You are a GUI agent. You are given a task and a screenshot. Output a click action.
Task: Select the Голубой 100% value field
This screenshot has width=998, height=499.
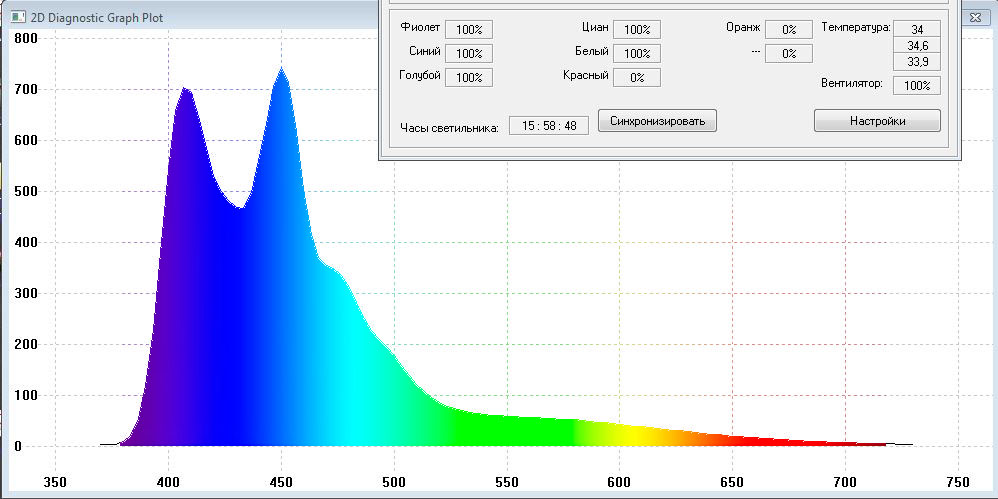pos(469,78)
